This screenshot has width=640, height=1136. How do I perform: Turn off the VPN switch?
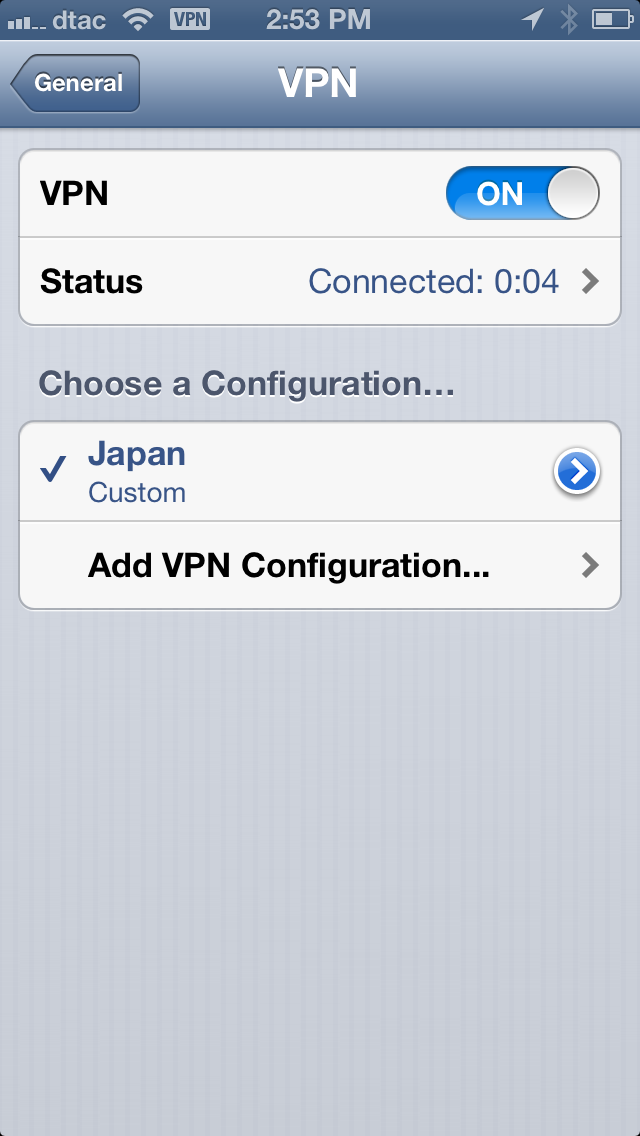point(523,193)
